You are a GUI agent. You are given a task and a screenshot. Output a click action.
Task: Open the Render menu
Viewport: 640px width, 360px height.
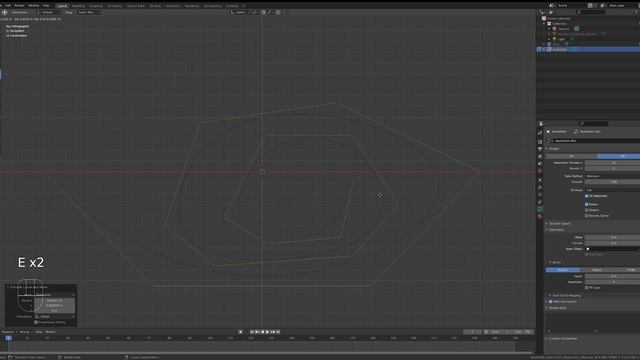pyautogui.click(x=19, y=6)
